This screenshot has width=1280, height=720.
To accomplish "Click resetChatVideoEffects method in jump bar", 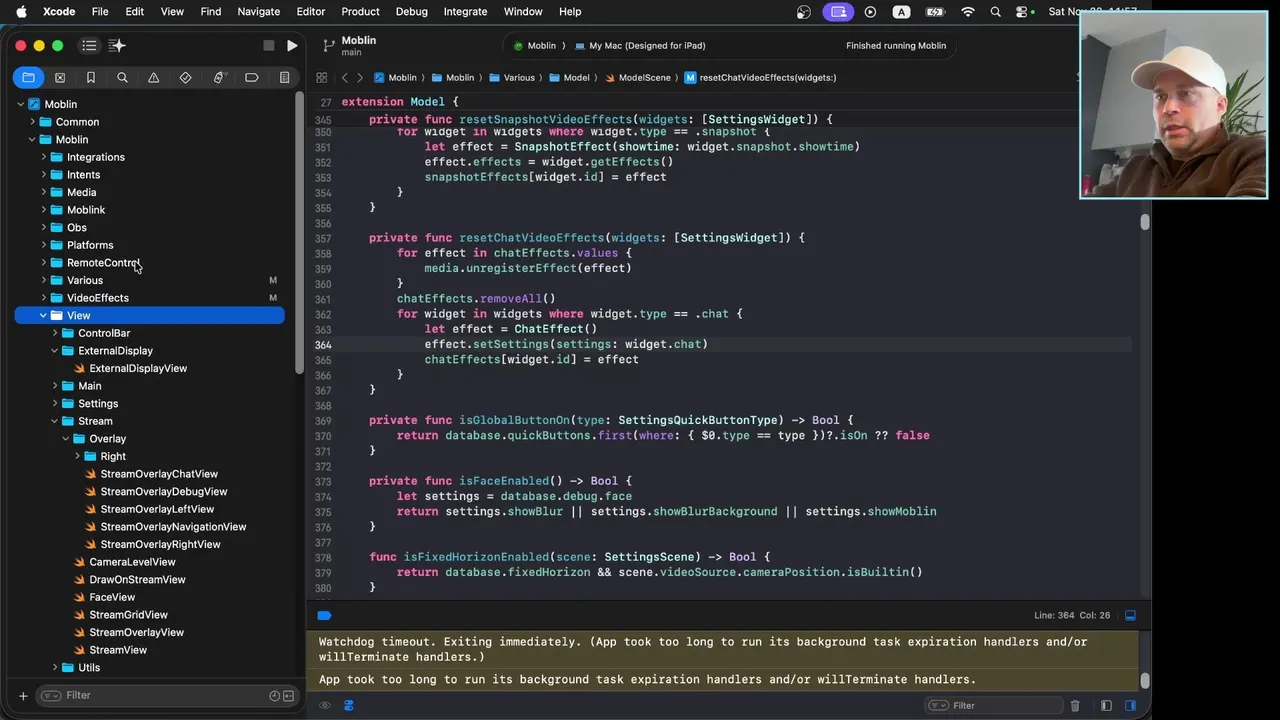I will (x=760, y=77).
